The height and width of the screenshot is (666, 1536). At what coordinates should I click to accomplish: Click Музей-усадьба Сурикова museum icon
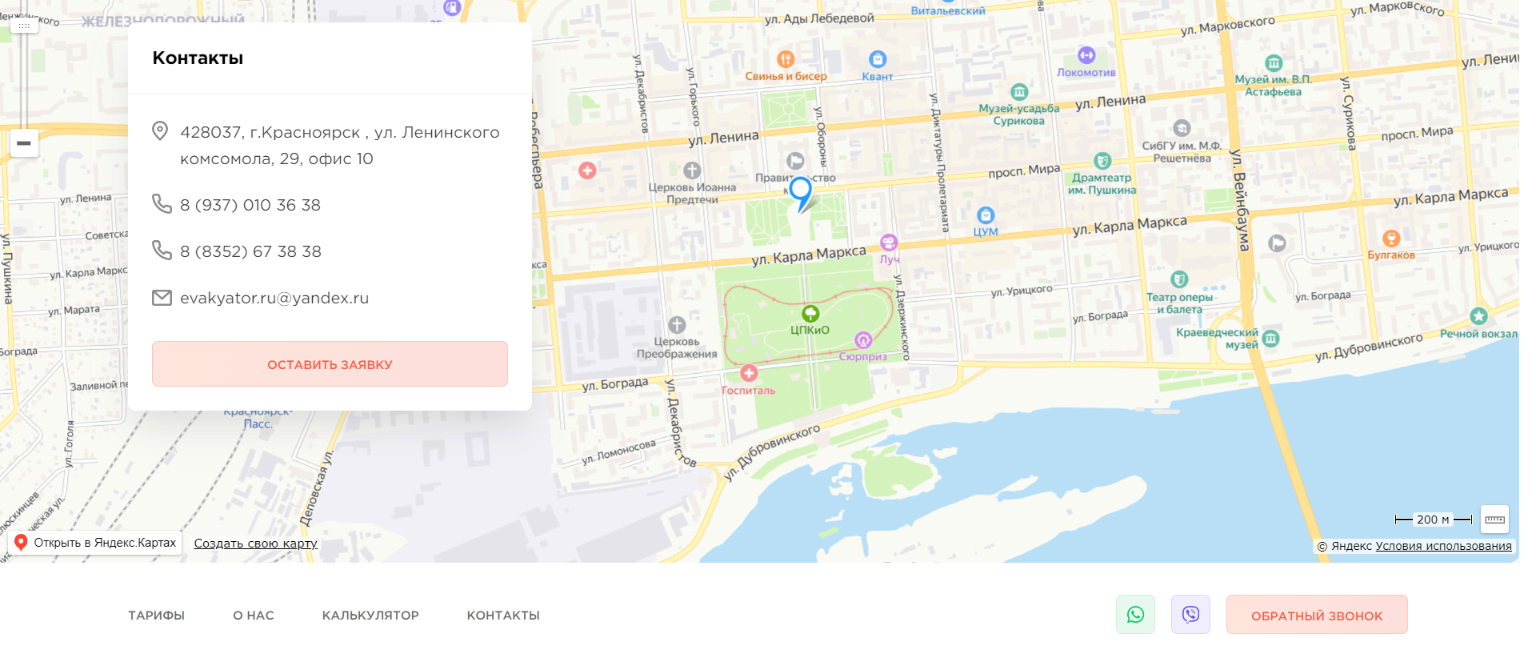[1019, 91]
